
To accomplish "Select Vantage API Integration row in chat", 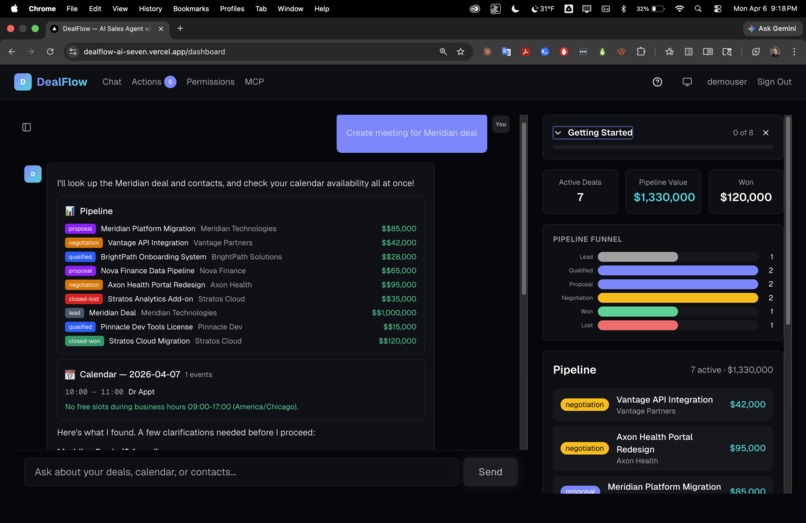I will (x=241, y=243).
